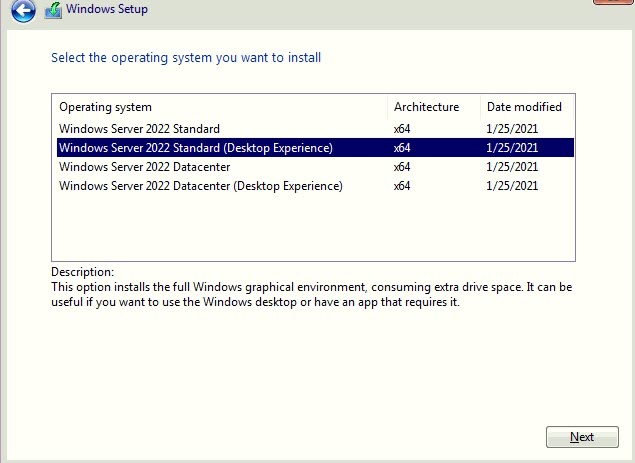Click the 1/25/2021 date in Standard core row
The width and height of the screenshot is (635, 463).
(512, 129)
